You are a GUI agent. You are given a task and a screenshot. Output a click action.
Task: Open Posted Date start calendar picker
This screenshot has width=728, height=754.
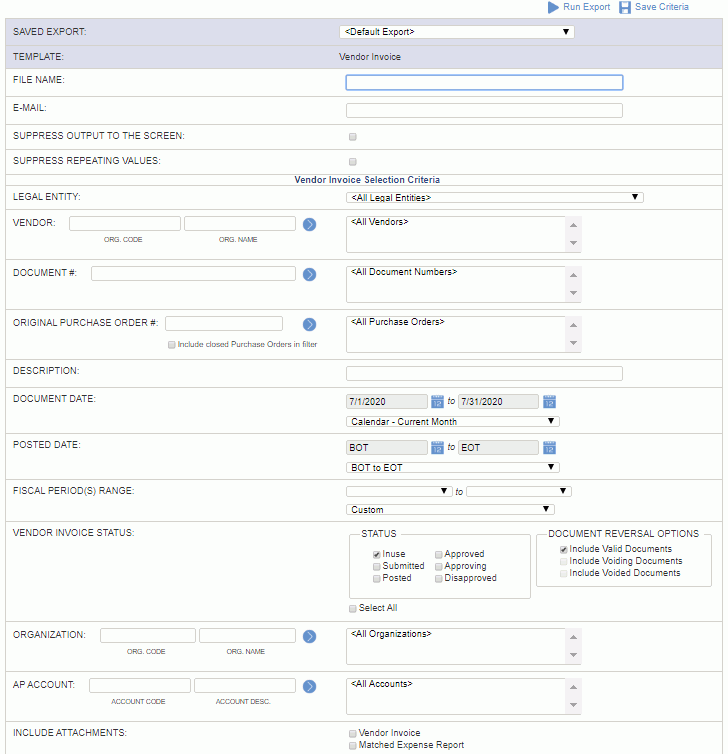pos(437,448)
